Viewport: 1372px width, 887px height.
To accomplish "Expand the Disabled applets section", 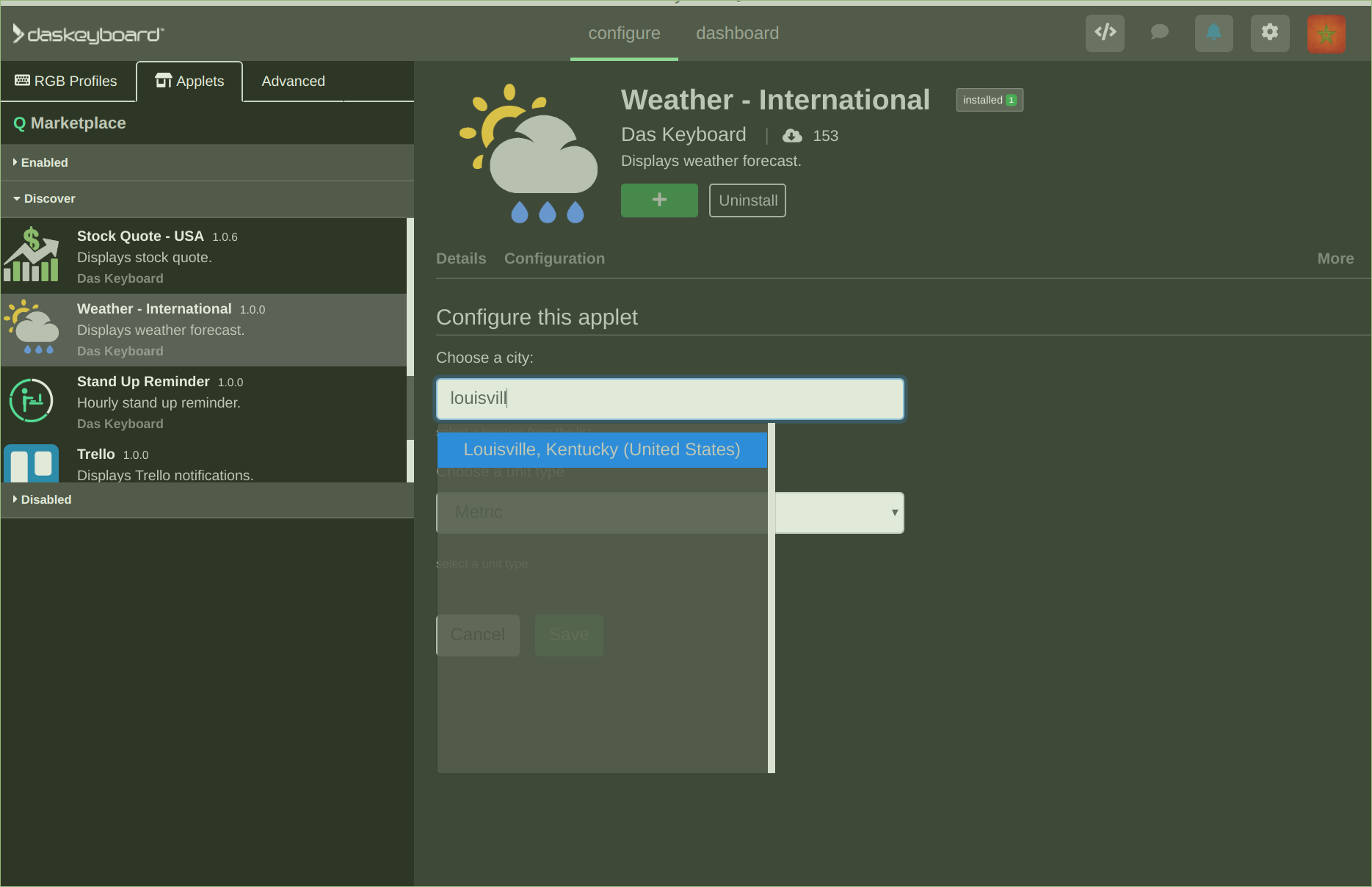I will click(x=46, y=499).
